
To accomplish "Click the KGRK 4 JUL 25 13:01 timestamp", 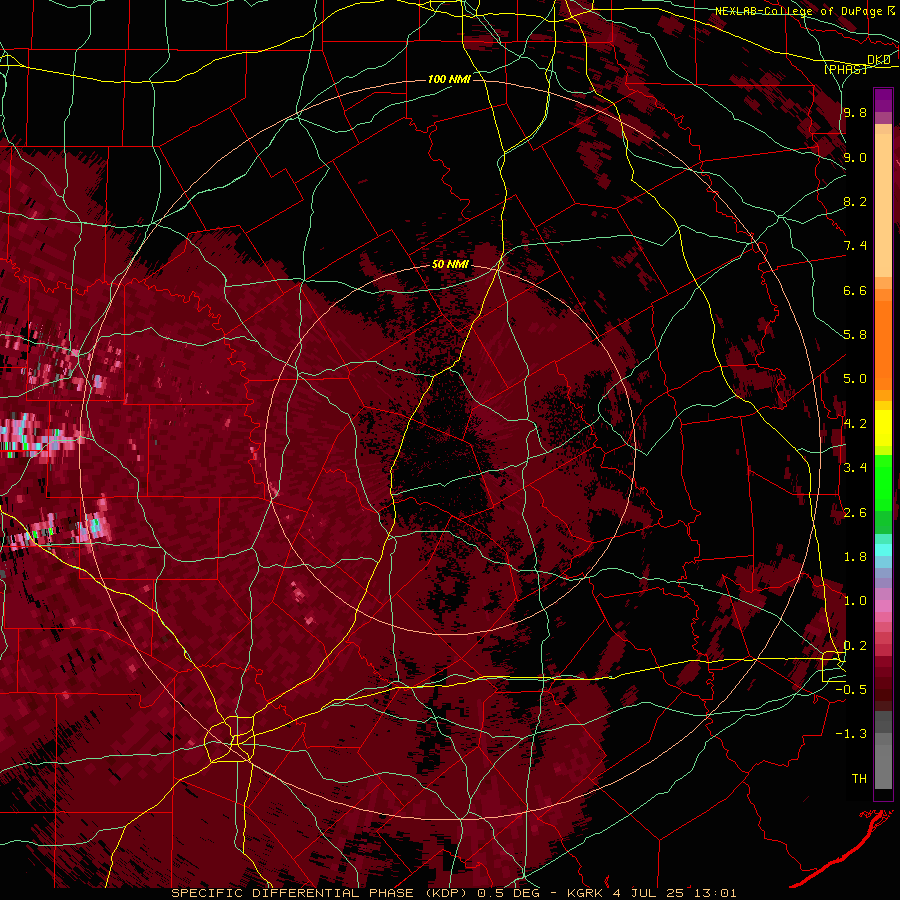I will coord(652,893).
